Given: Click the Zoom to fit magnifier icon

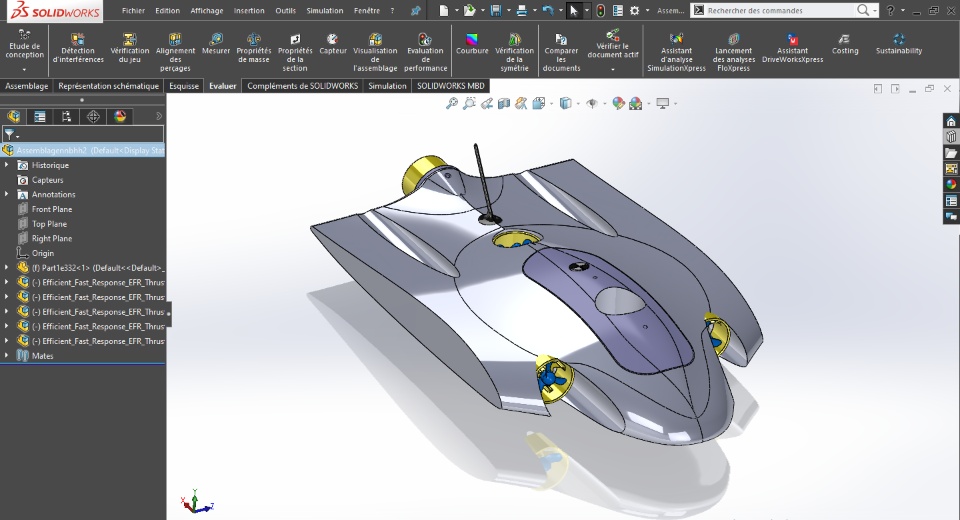Looking at the screenshot, I should pos(451,103).
